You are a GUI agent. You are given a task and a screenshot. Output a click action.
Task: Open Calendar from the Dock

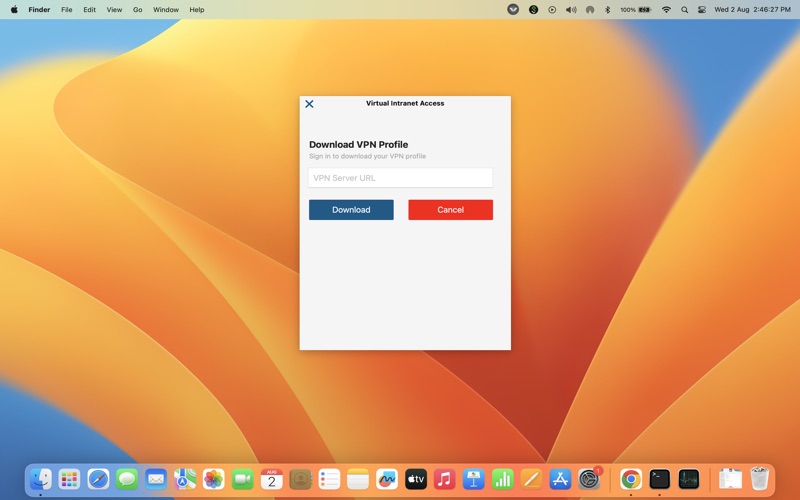point(271,479)
